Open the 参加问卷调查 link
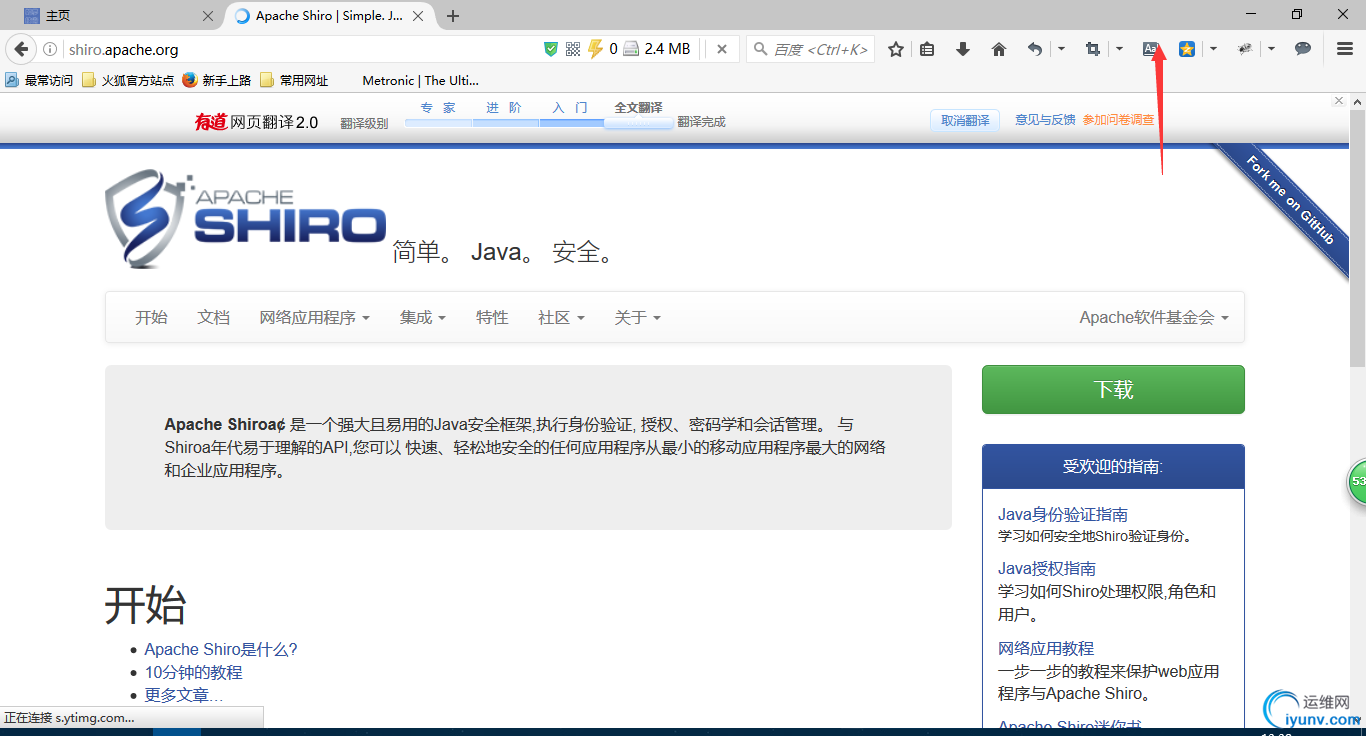 pyautogui.click(x=1118, y=120)
